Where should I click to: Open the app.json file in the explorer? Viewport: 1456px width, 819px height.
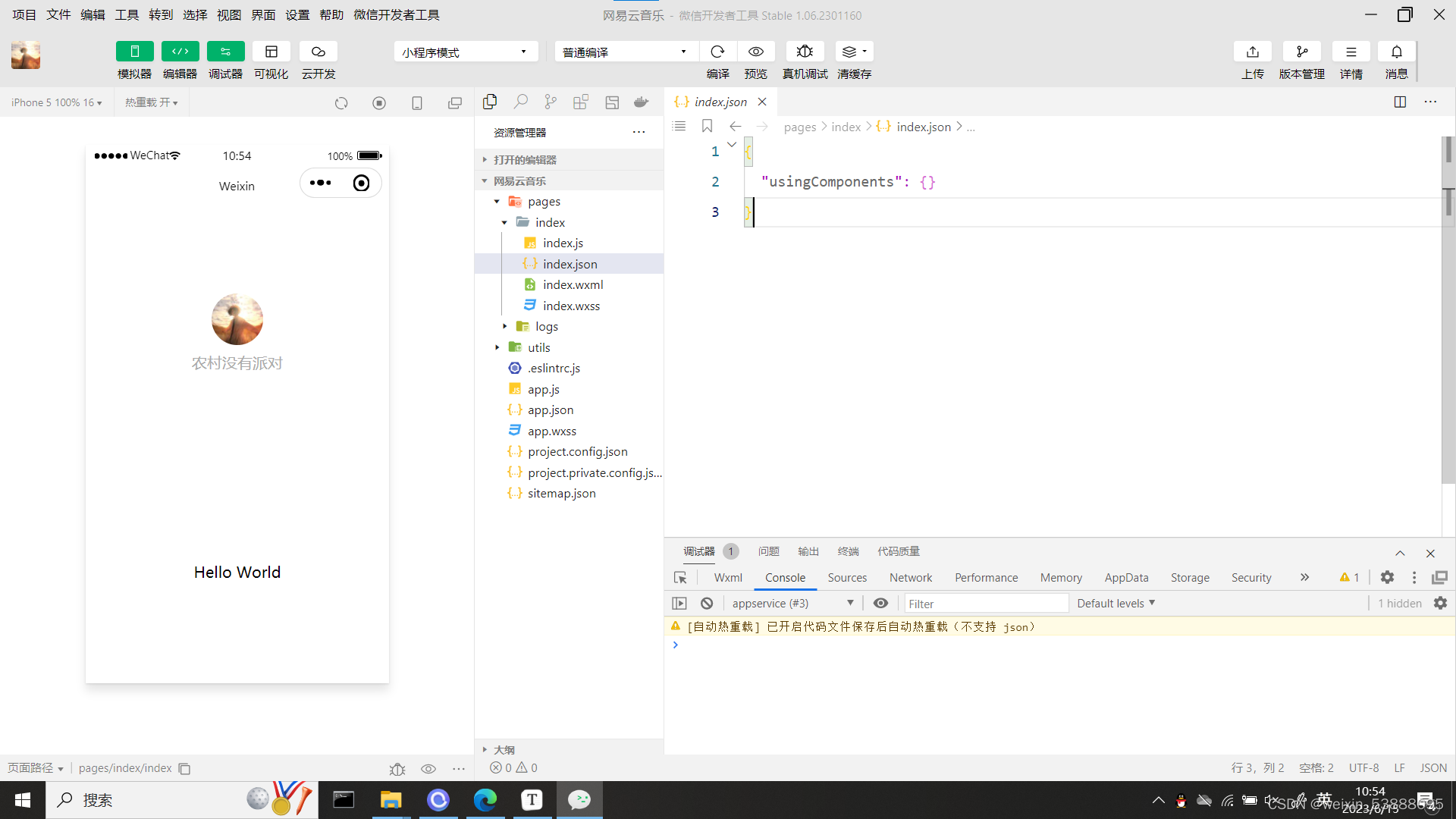(551, 409)
